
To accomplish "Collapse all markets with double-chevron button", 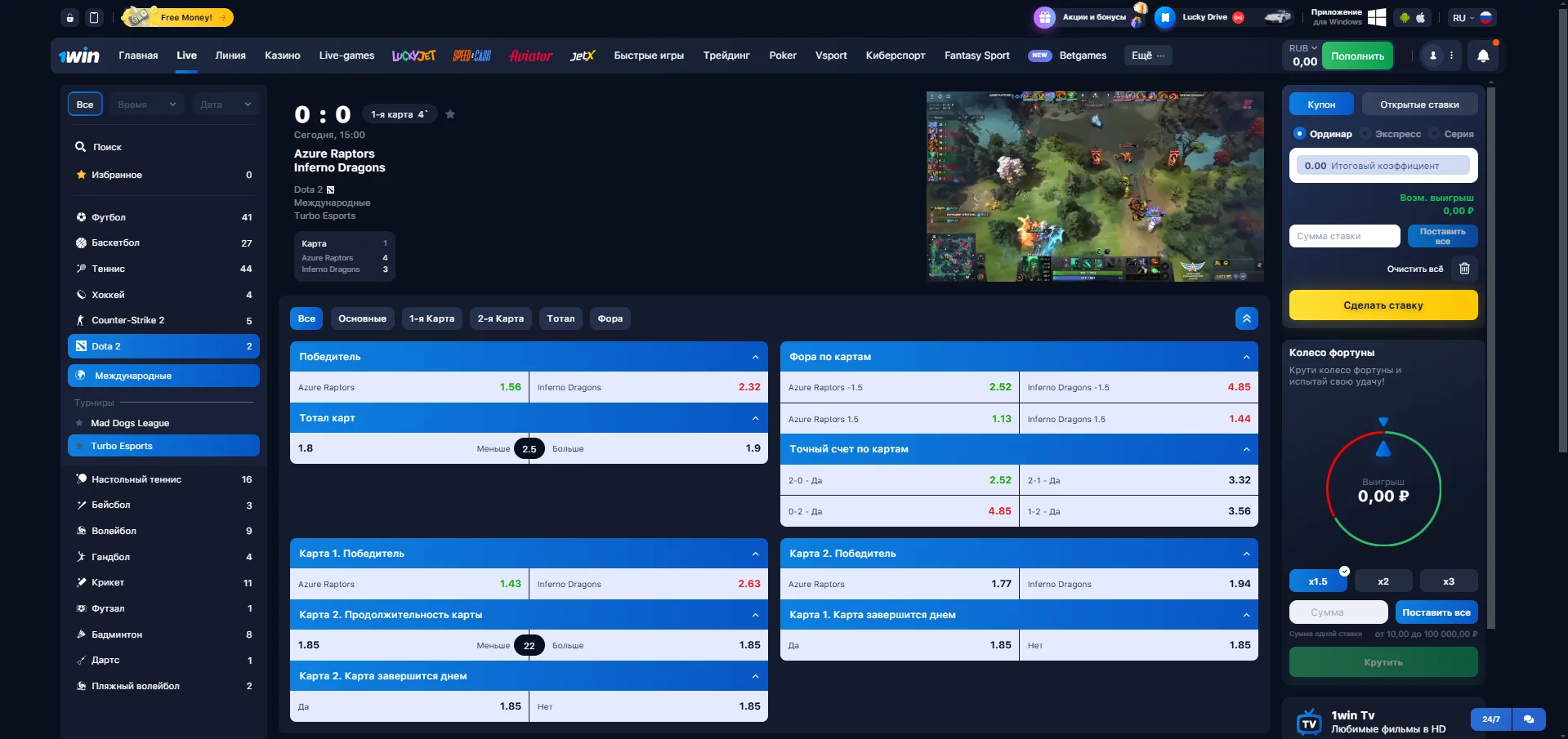I will [1246, 318].
